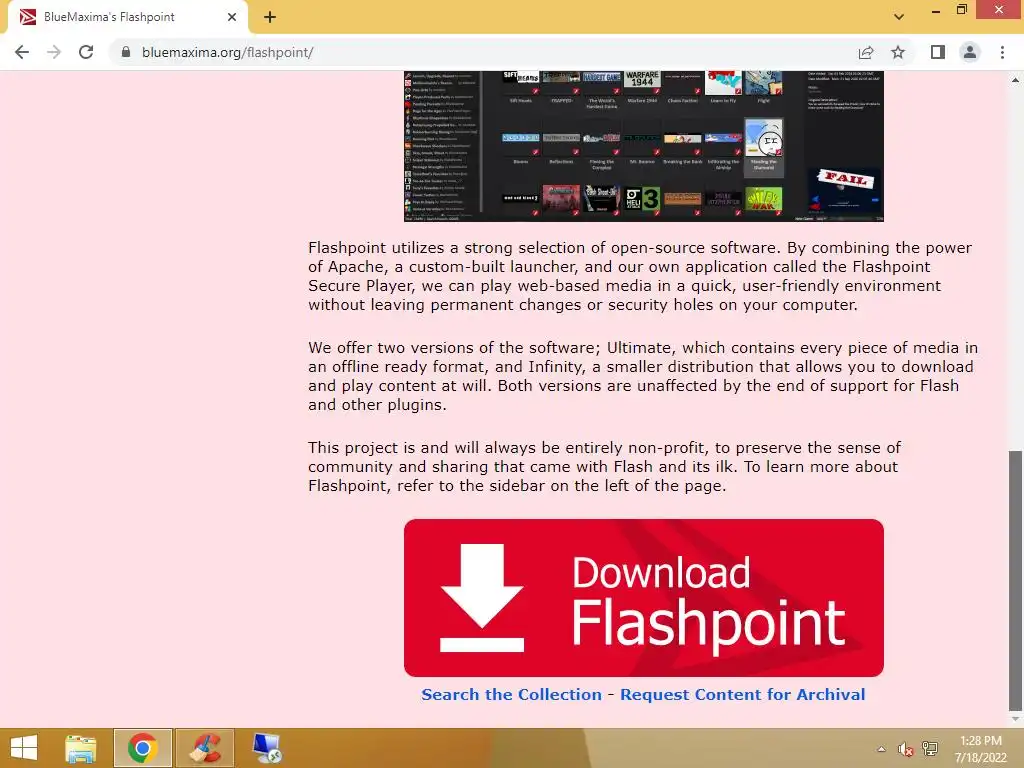Click the Flashpoint launcher screenshot
The width and height of the screenshot is (1024, 768).
[643, 146]
